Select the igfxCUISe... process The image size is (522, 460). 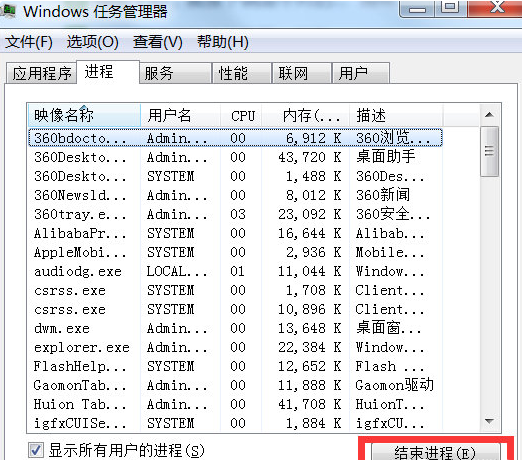click(235, 423)
